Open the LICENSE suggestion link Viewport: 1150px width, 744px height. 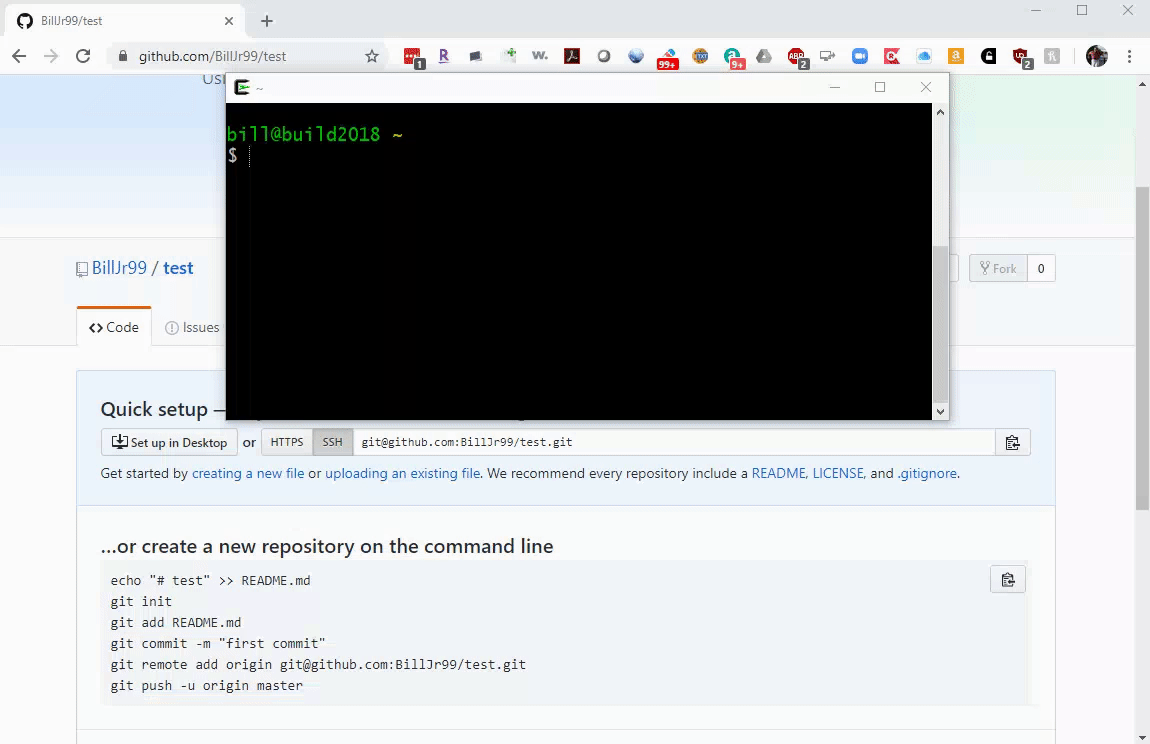[838, 473]
